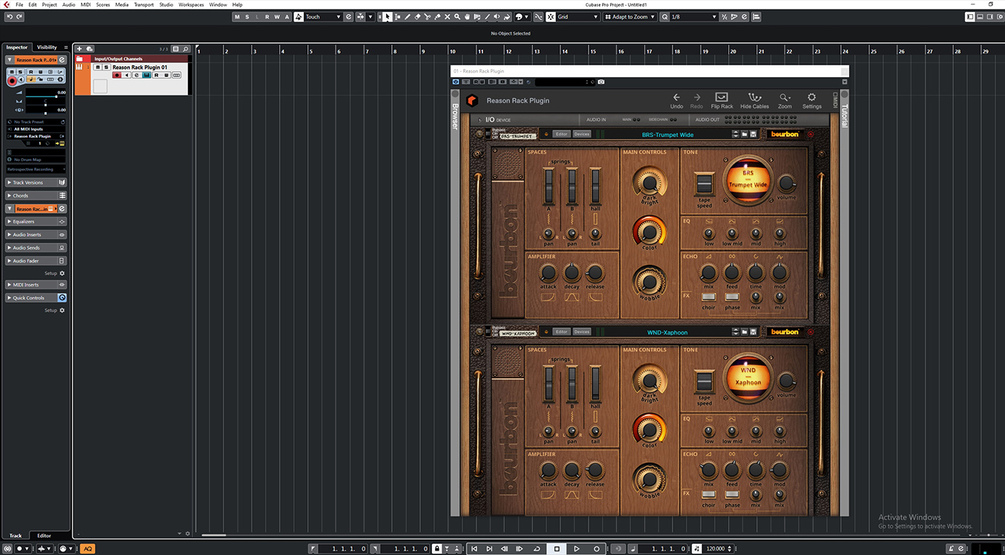Click spring A slider on BRS-Trumpet Wide

tap(549, 186)
